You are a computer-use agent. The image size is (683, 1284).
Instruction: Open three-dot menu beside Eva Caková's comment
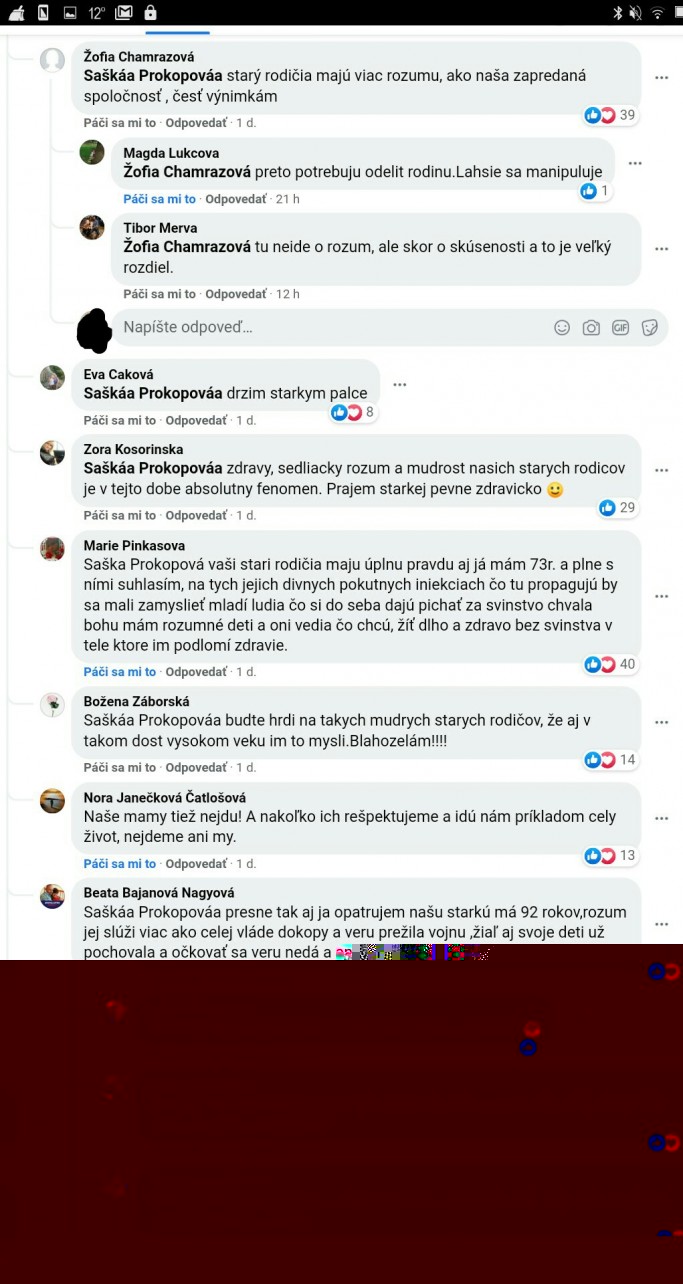coord(400,384)
